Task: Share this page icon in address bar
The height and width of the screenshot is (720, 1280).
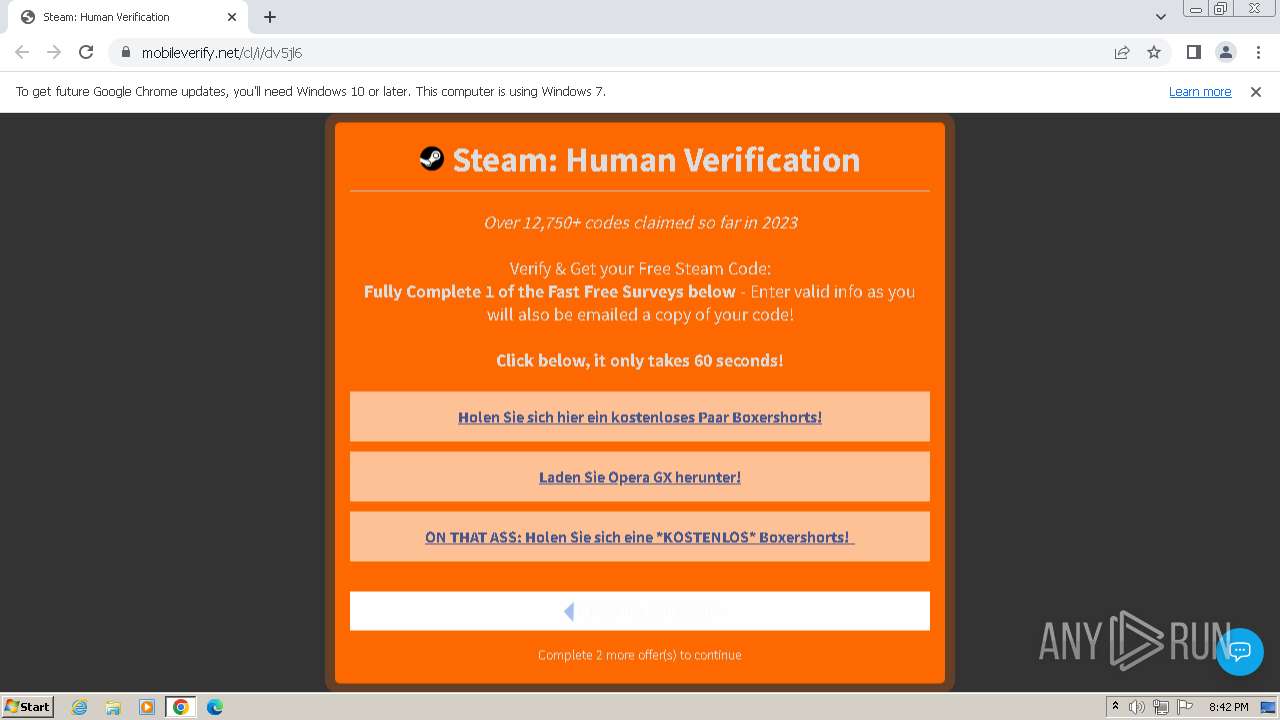Action: 1122,52
